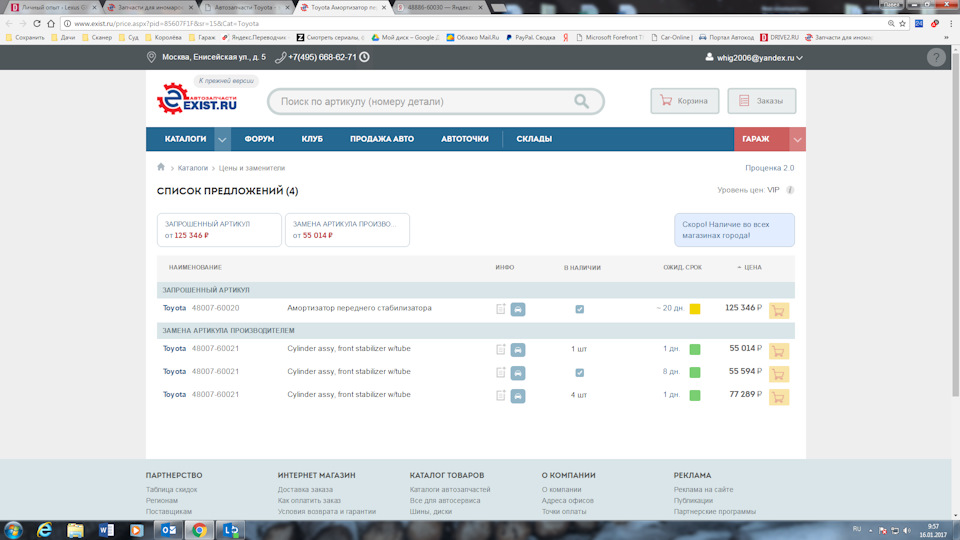Viewport: 960px width, 540px height.
Task: Switch to the 48886-60030 Яндекс tab
Action: pos(440,7)
